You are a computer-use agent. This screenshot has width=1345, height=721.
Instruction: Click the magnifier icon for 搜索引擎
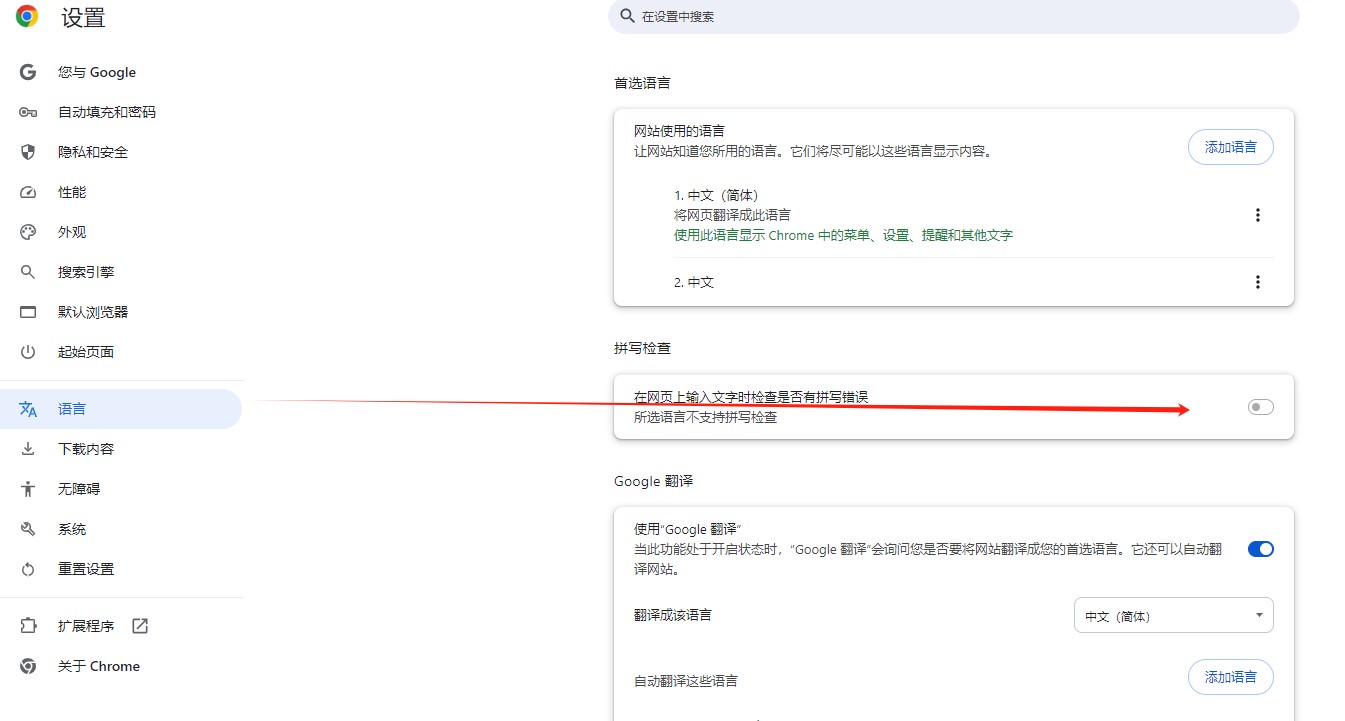[28, 272]
